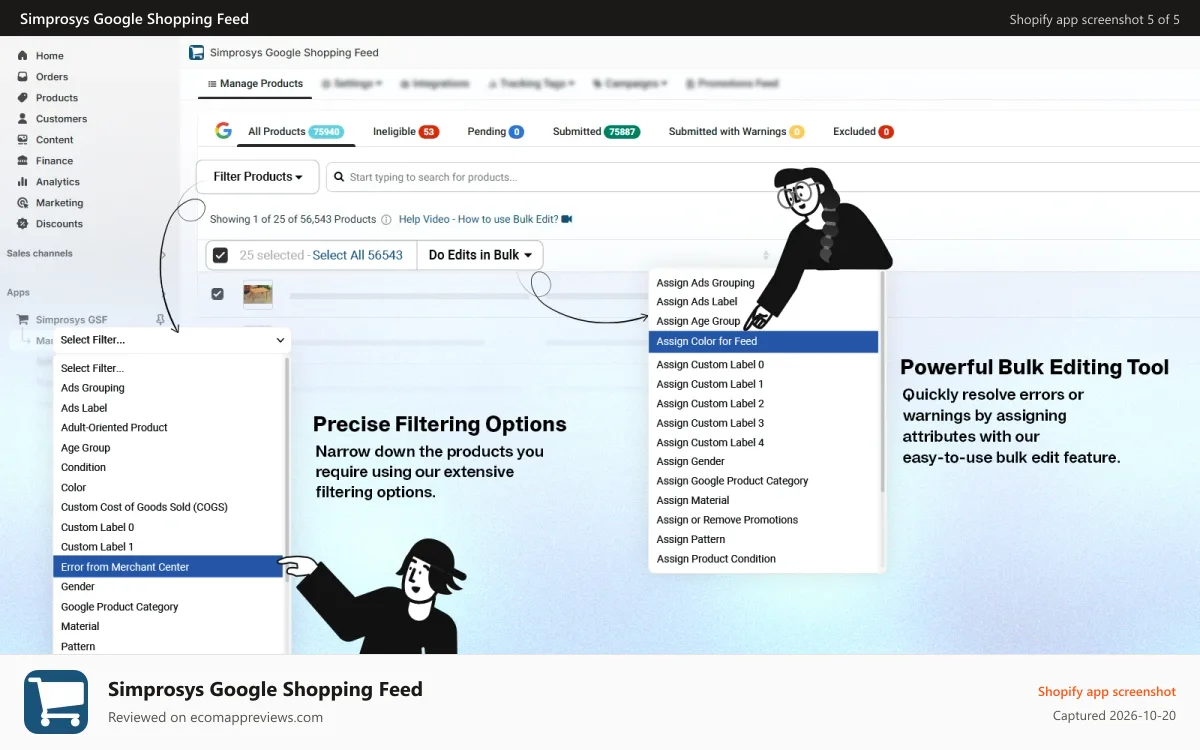The width and height of the screenshot is (1200, 750).
Task: Uncheck the 25 selected checkbox
Action: click(x=220, y=255)
